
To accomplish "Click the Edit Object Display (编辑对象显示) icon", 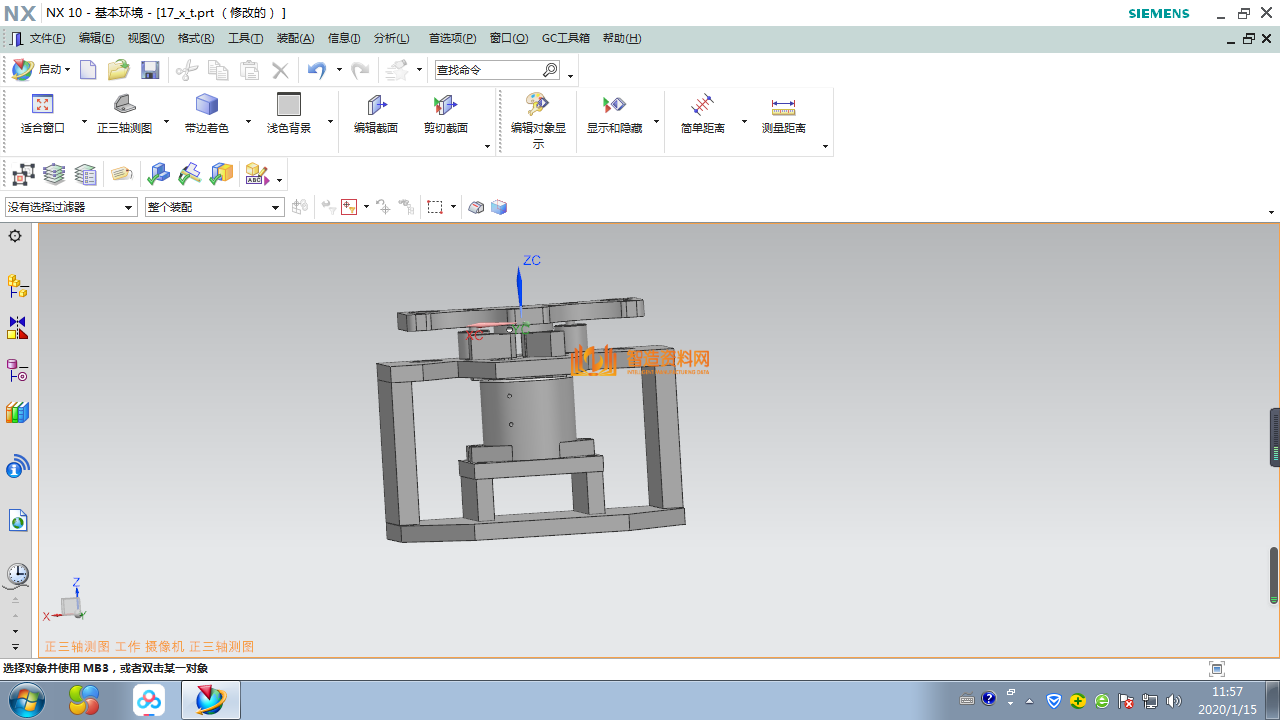I will click(538, 113).
